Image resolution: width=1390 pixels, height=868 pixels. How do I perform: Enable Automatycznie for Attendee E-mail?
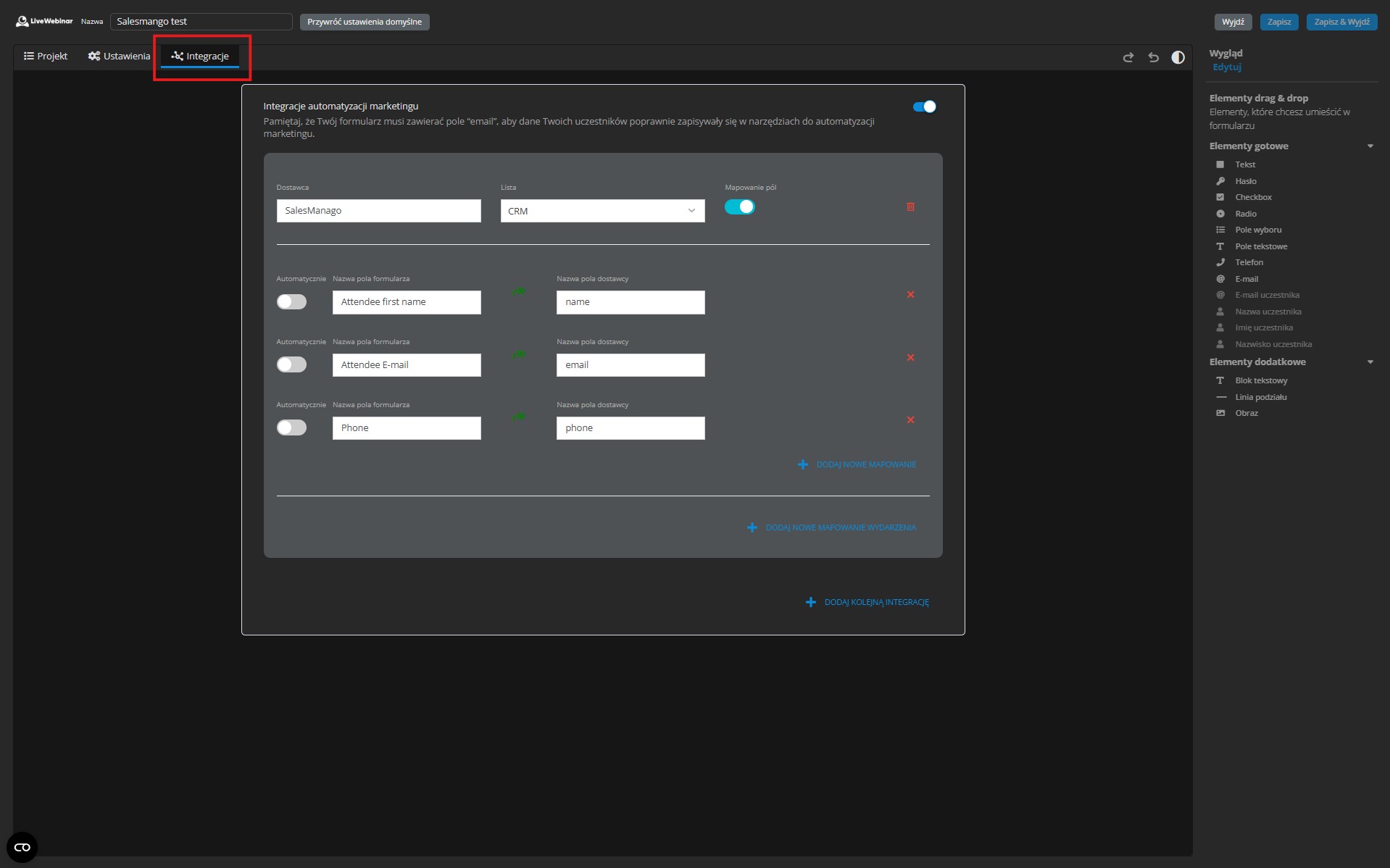pyautogui.click(x=291, y=364)
